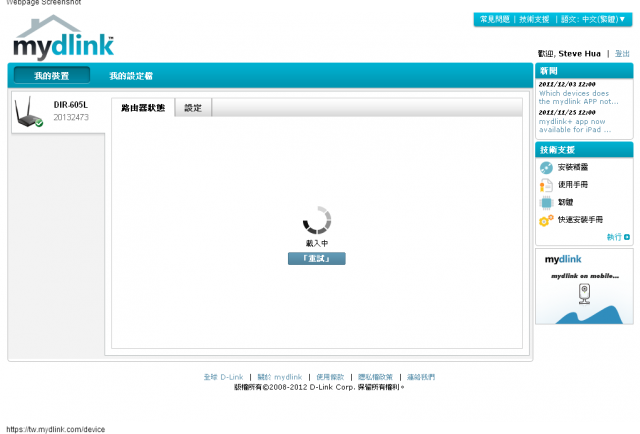This screenshot has height=434, width=640.
Task: Click the quick install guide gear icon
Action: [546, 220]
